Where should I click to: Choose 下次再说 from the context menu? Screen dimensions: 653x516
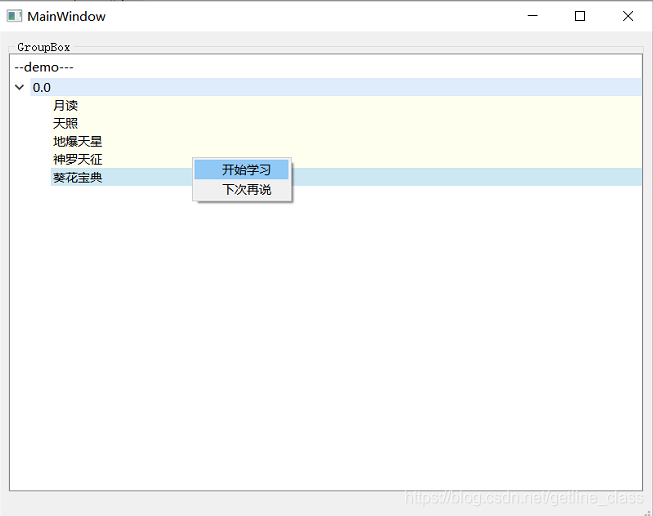coord(242,189)
